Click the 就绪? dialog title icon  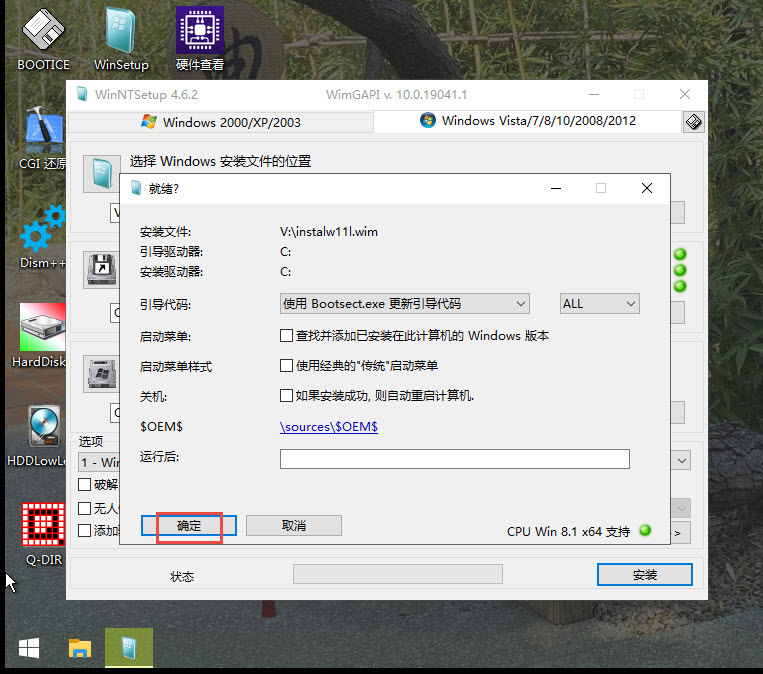point(136,188)
